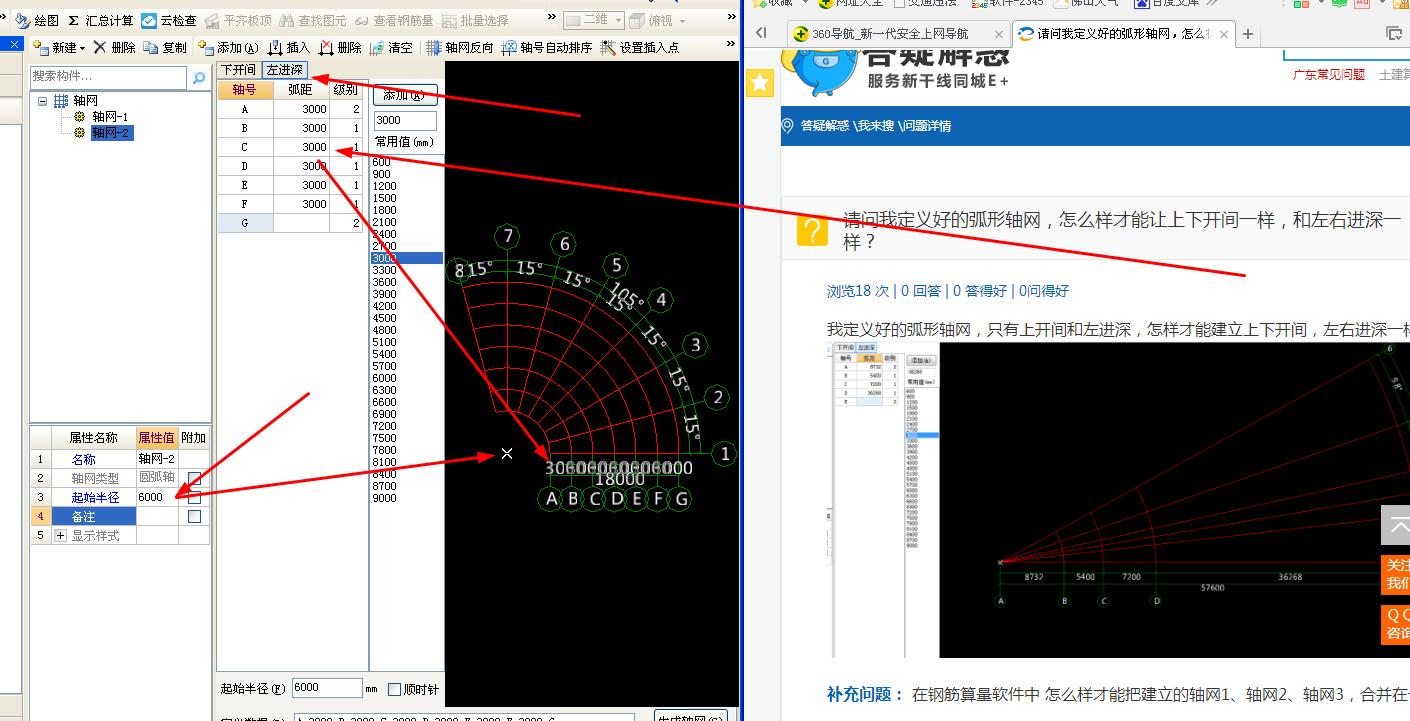Go back using the browser's left-arrow tab button
Image resolution: width=1410 pixels, height=721 pixels.
pyautogui.click(x=762, y=33)
